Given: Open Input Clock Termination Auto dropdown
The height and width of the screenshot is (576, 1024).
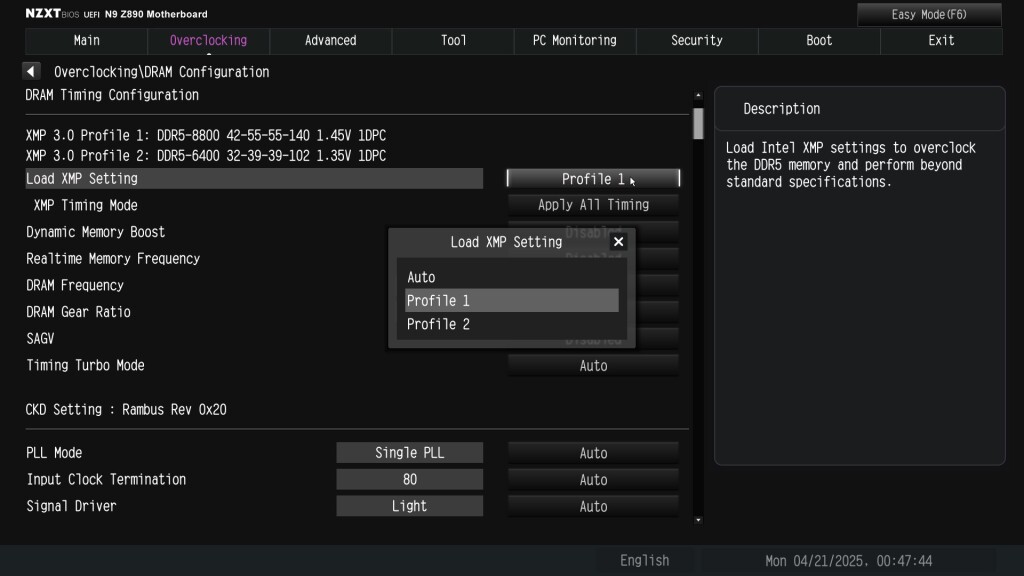Looking at the screenshot, I should (x=593, y=479).
